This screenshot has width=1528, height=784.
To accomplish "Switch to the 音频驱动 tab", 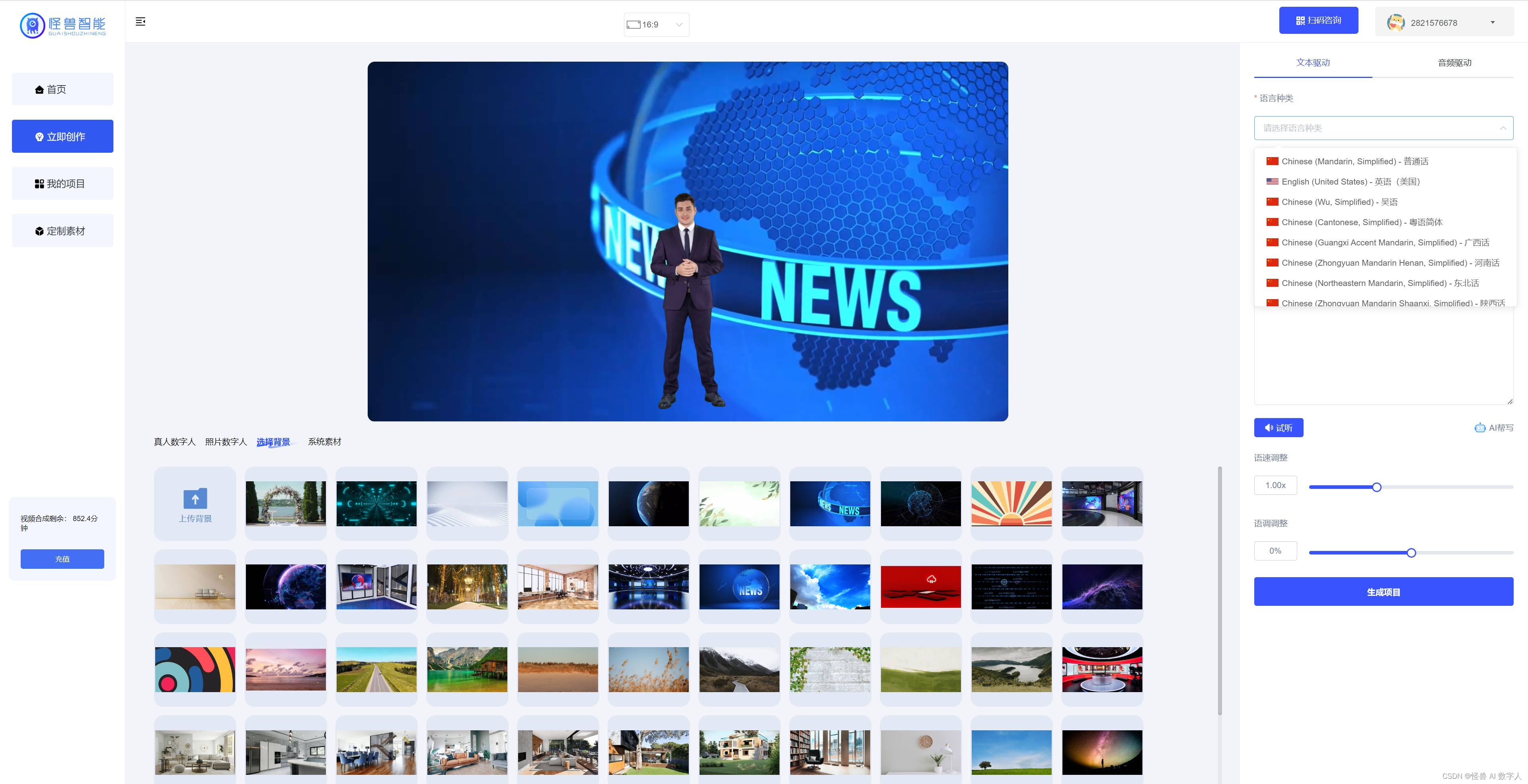I will point(1454,63).
